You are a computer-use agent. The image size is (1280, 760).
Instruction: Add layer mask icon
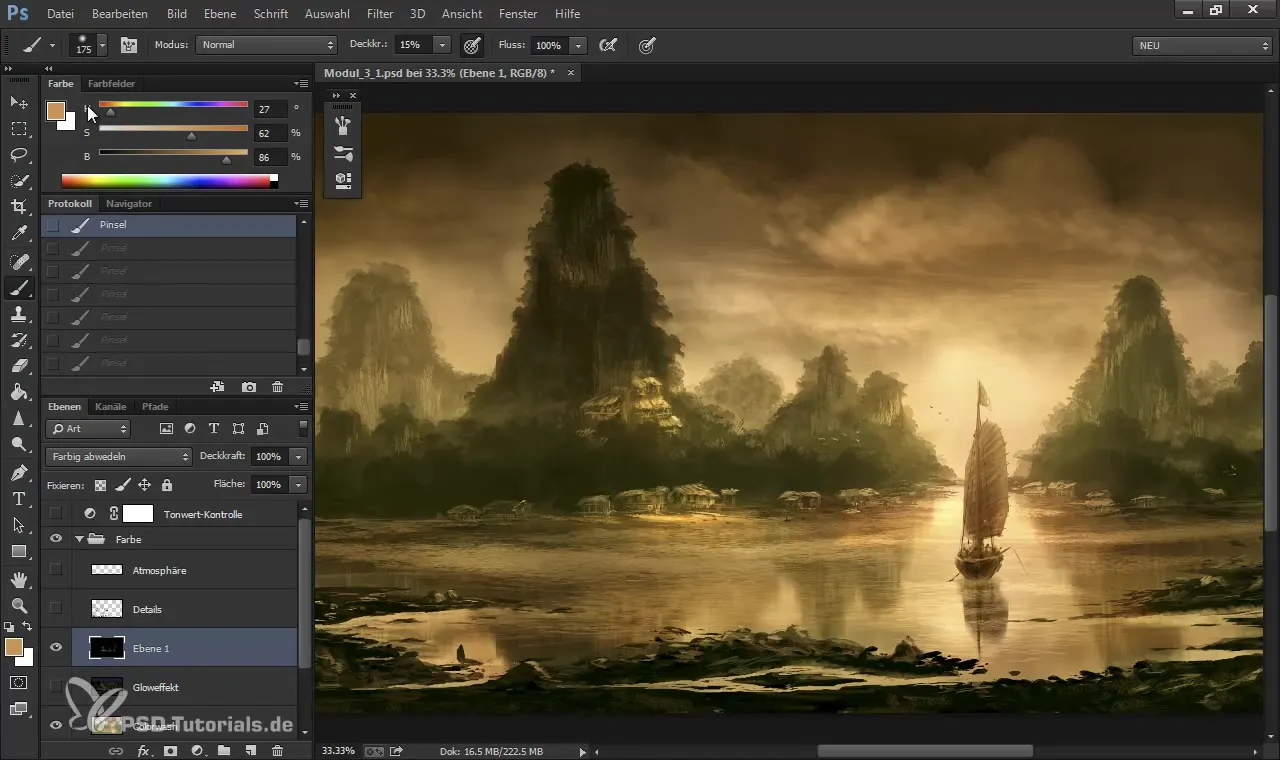tap(170, 750)
